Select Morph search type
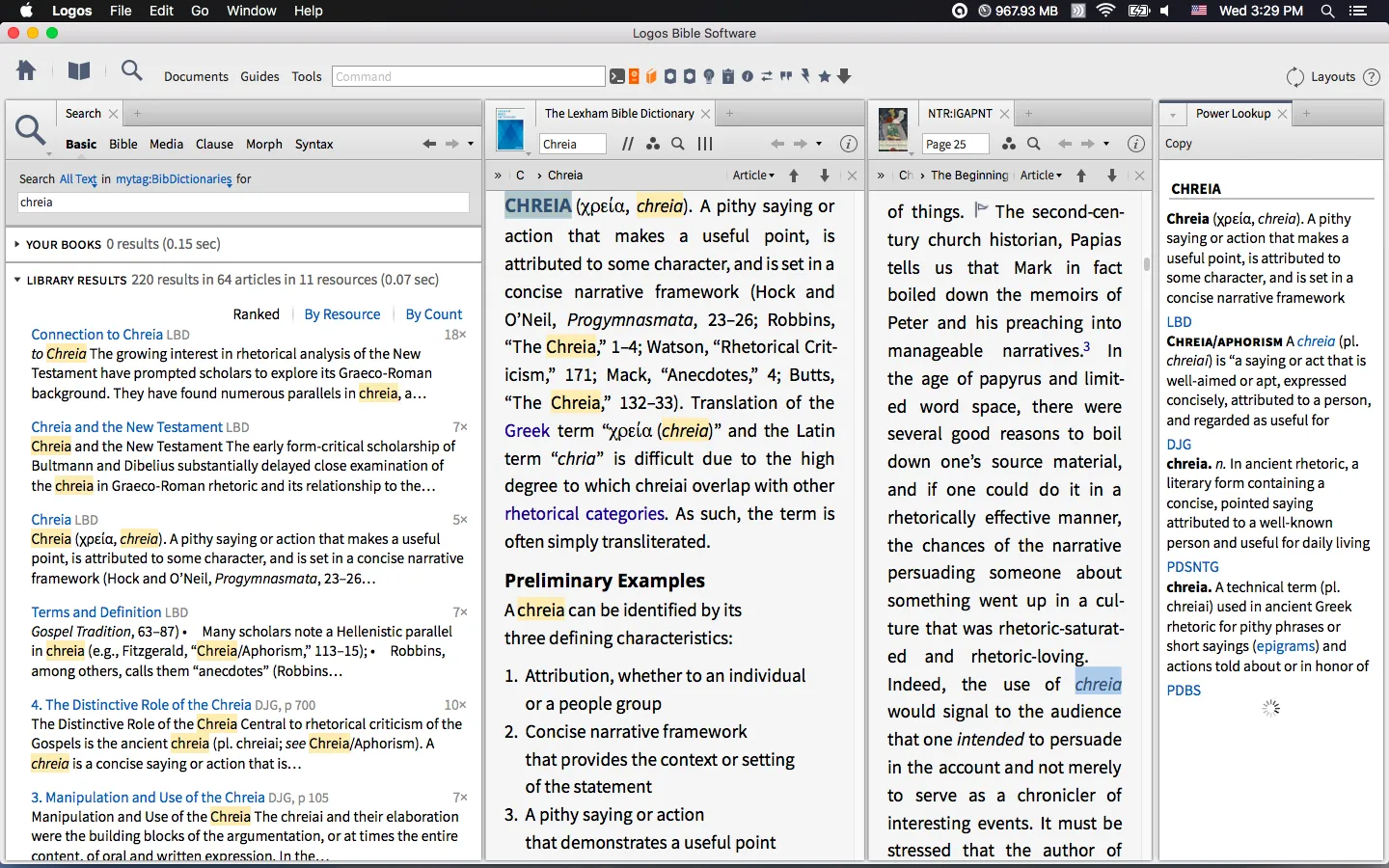The image size is (1389, 868). [x=264, y=144]
